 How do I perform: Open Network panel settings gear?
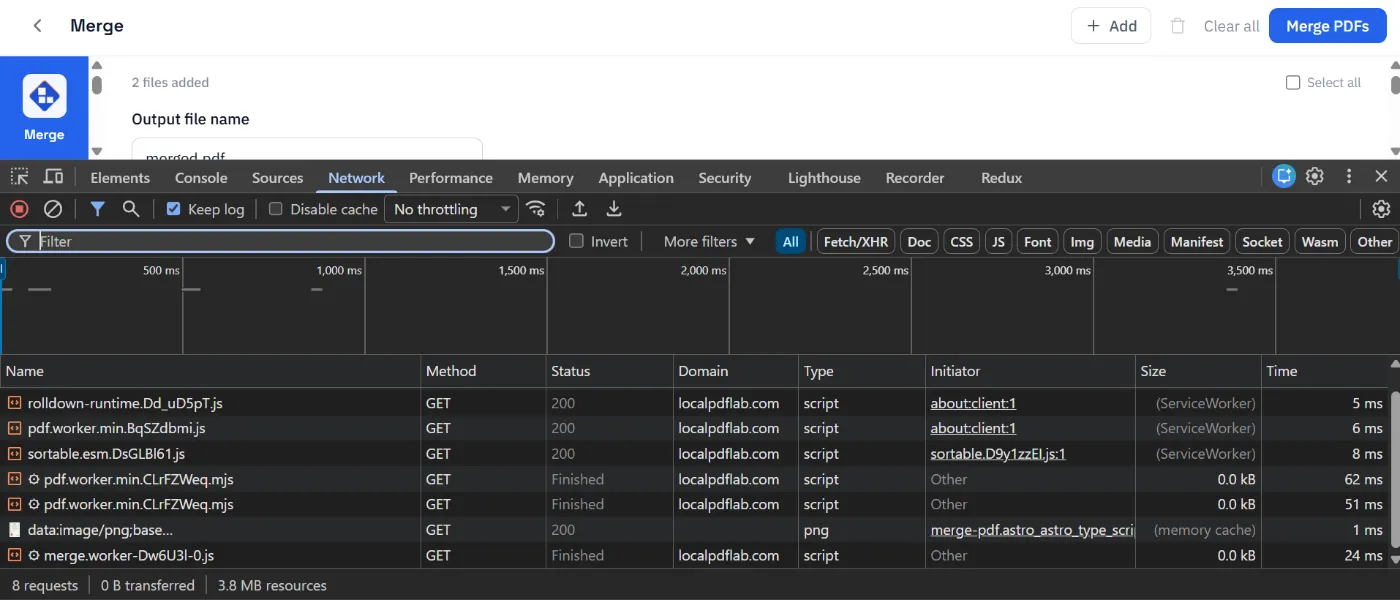pyautogui.click(x=1381, y=209)
